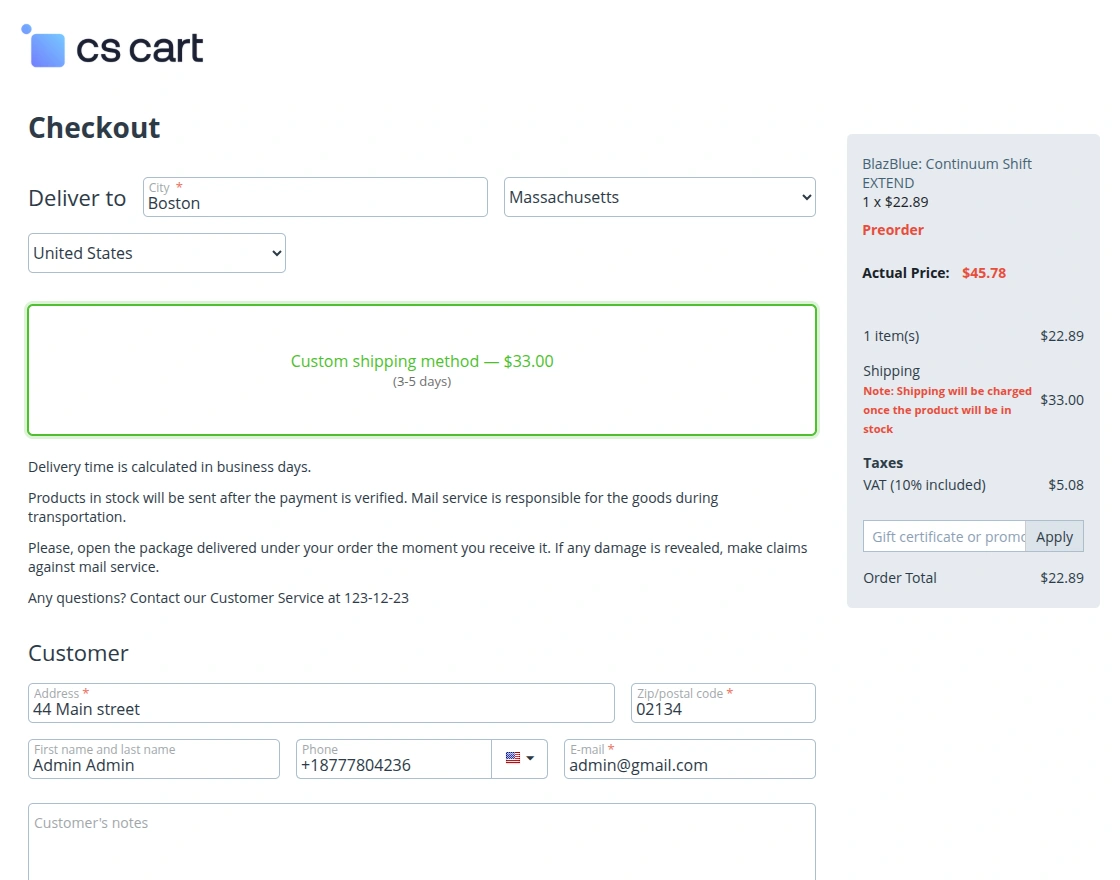Open the BlazBlue: Continuum Shift EXTEND product
The height and width of the screenshot is (880, 1120).
coord(946,173)
